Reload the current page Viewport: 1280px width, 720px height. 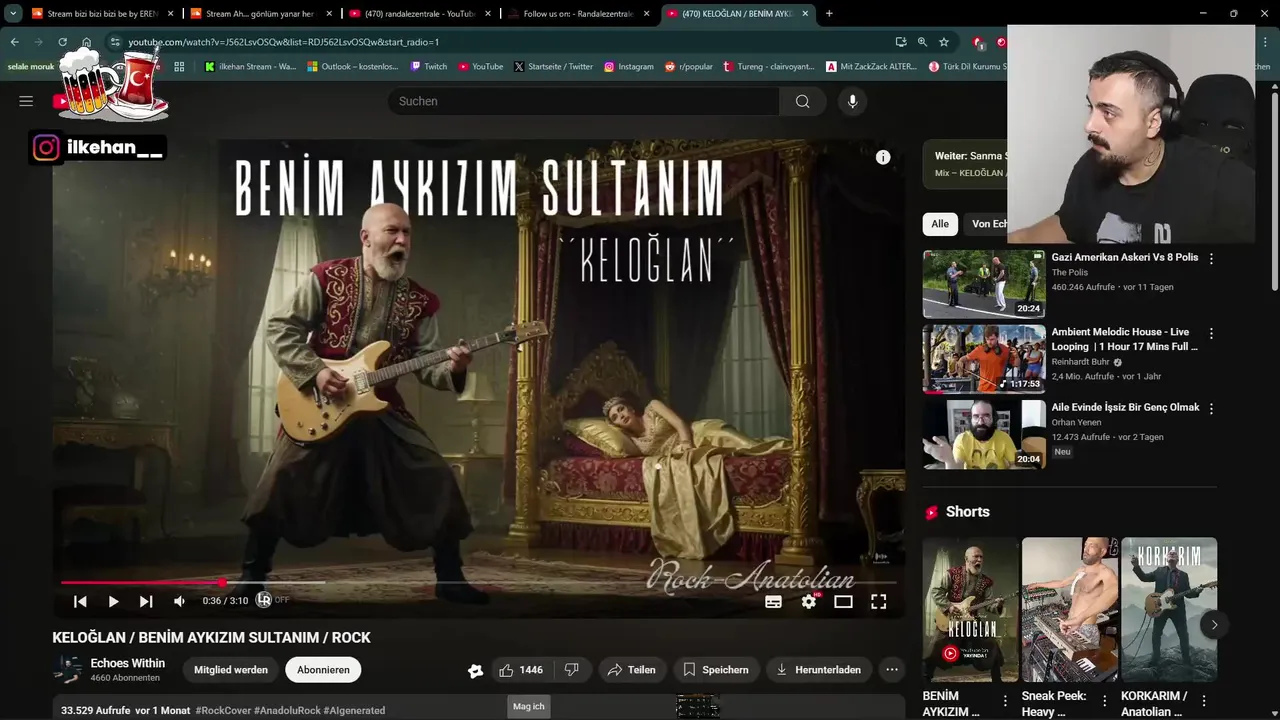pyautogui.click(x=62, y=42)
